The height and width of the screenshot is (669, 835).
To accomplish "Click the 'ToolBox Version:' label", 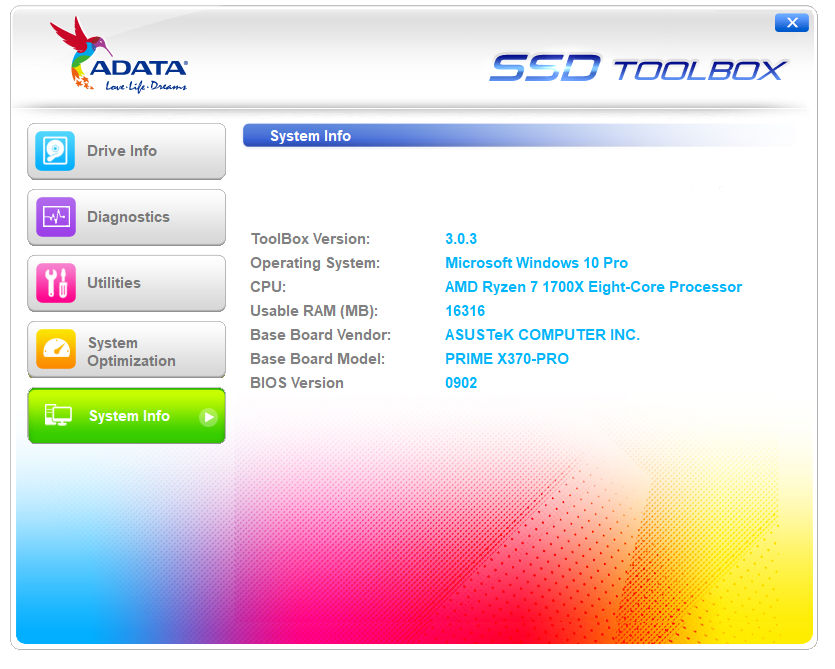I will tap(310, 239).
